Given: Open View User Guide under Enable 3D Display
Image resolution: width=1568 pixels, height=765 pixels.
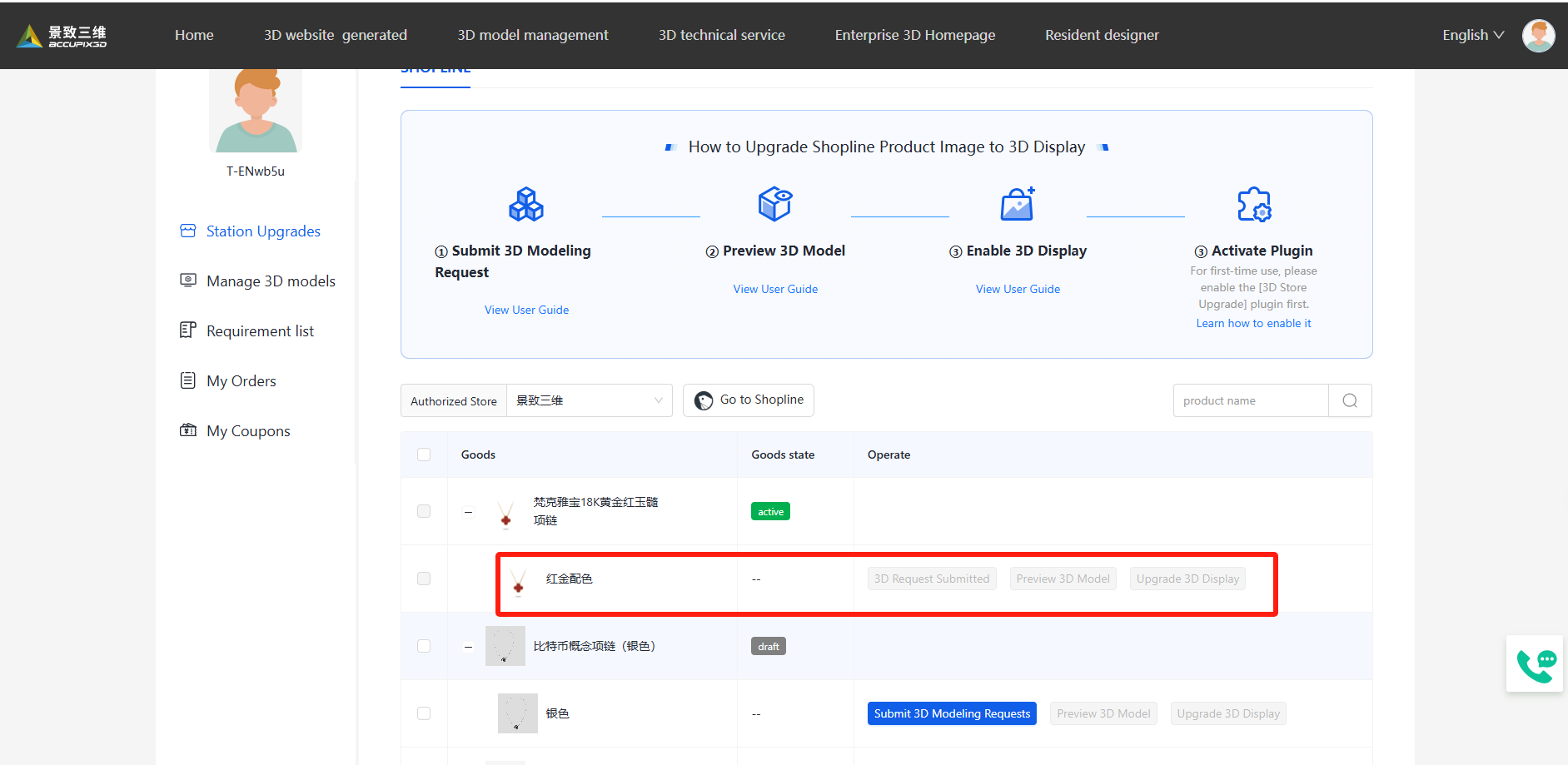Looking at the screenshot, I should click(1018, 289).
